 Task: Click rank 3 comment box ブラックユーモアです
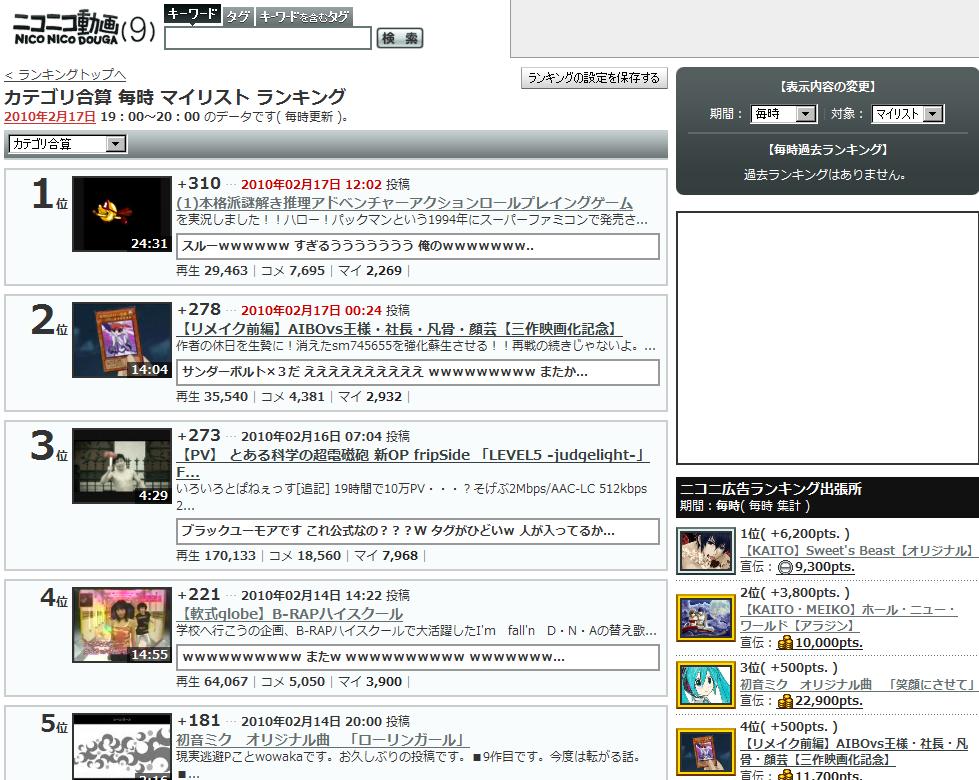[x=418, y=531]
